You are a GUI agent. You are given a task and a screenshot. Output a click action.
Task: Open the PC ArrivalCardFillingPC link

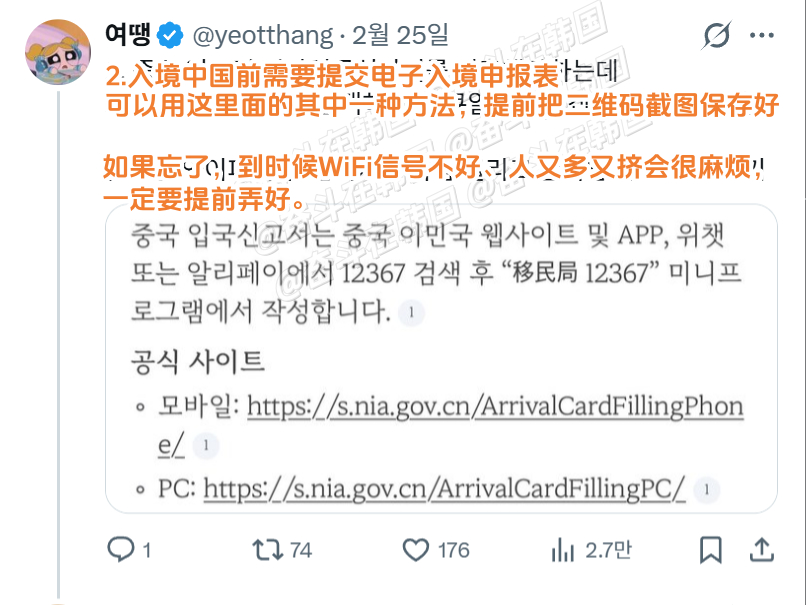[x=444, y=488]
